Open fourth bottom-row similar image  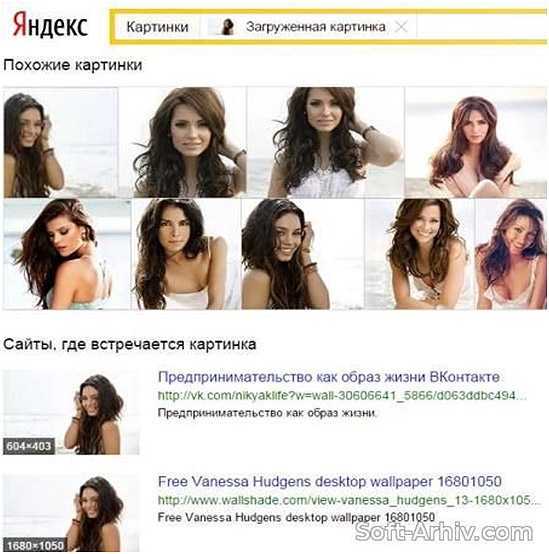[420, 254]
